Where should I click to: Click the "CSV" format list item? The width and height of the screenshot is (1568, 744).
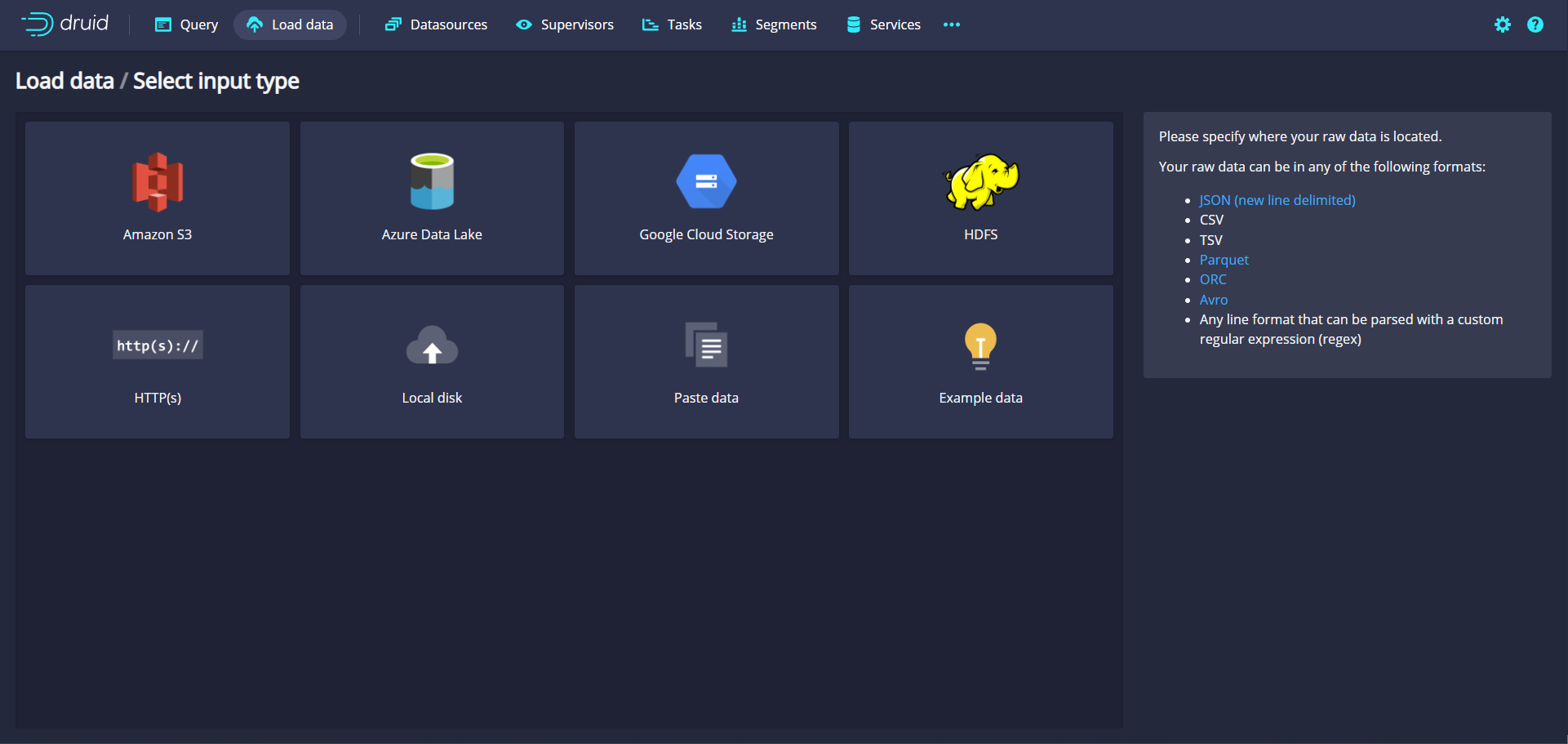coord(1211,220)
